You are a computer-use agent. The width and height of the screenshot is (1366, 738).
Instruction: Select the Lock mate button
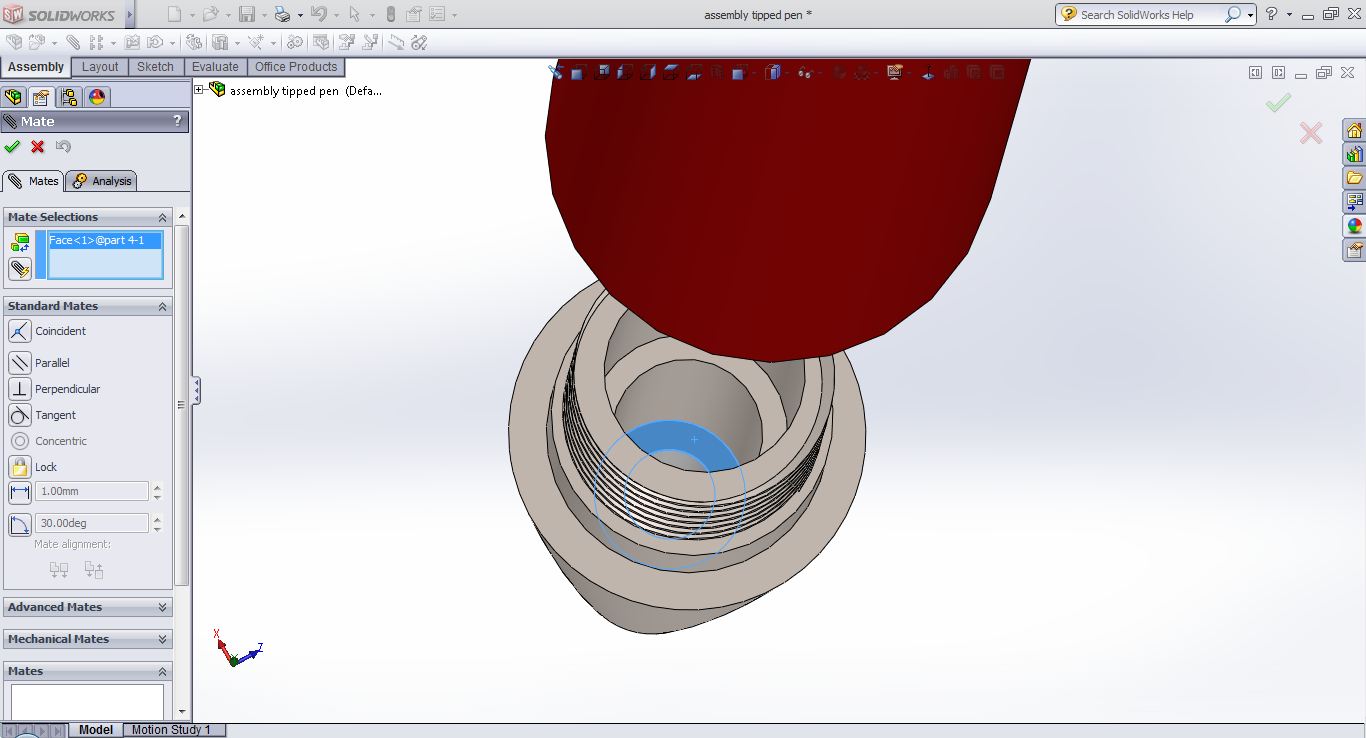[x=20, y=467]
